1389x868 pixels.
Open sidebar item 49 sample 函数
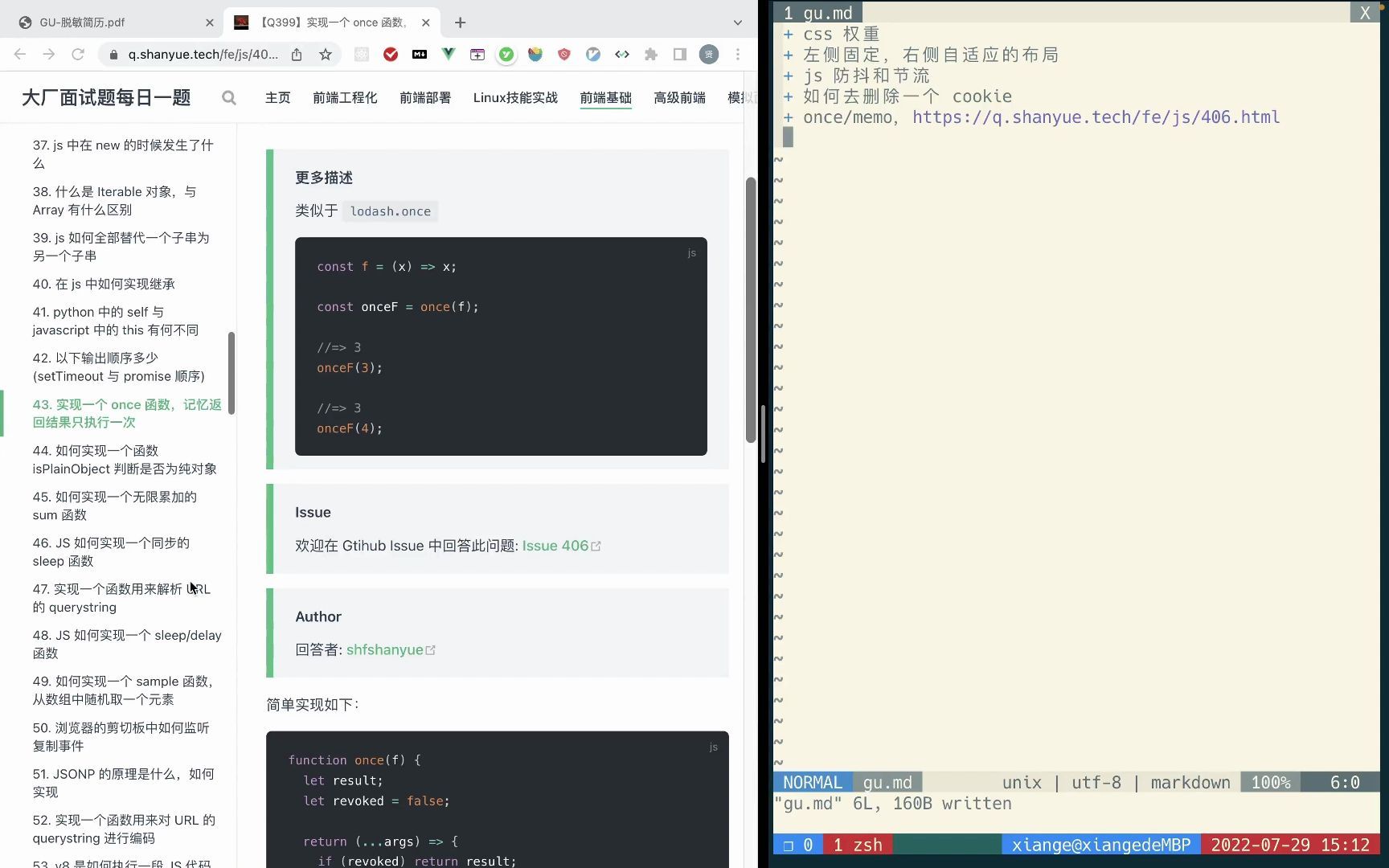pyautogui.click(x=124, y=690)
